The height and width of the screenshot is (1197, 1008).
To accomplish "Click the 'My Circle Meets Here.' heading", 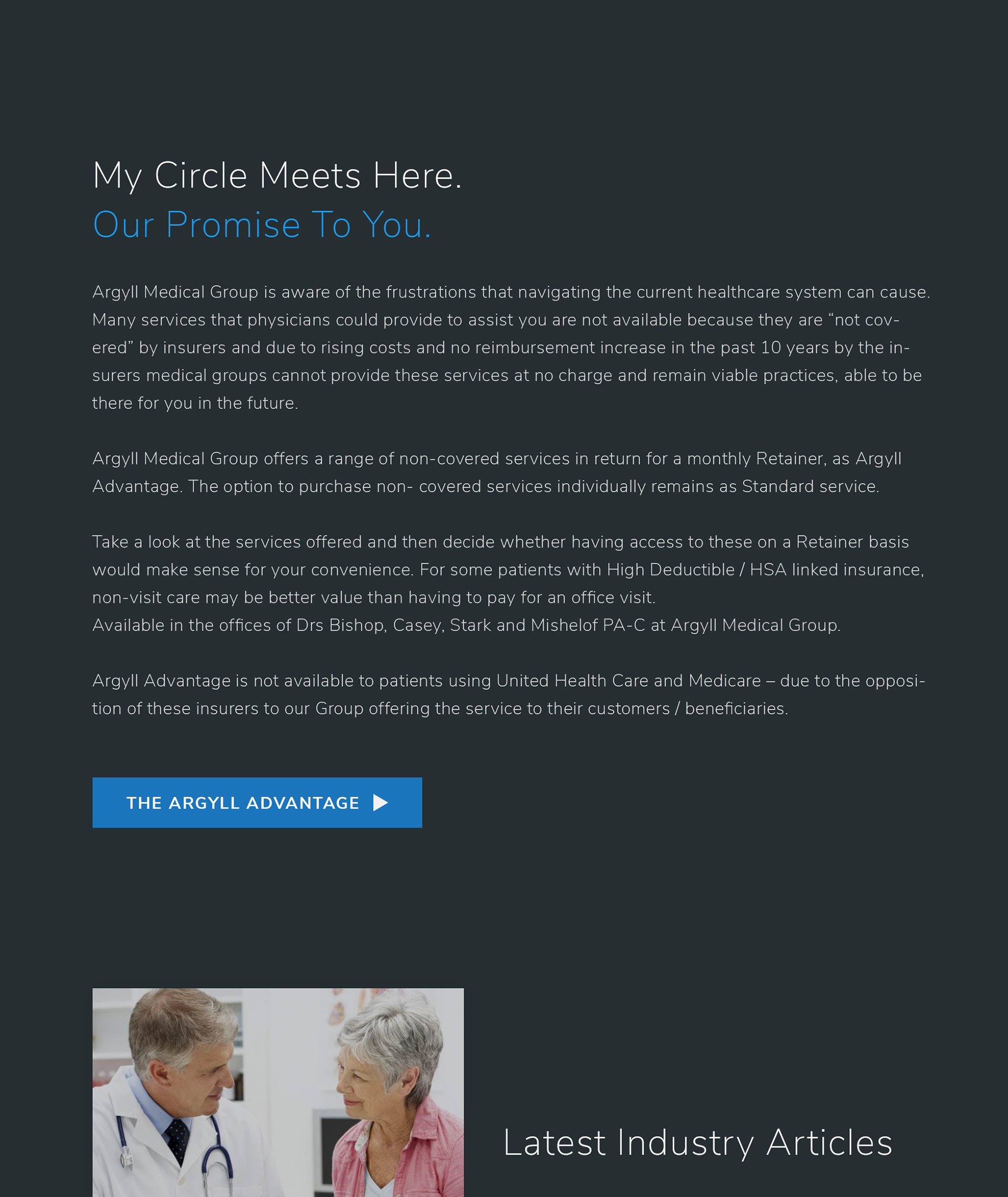I will click(x=277, y=175).
